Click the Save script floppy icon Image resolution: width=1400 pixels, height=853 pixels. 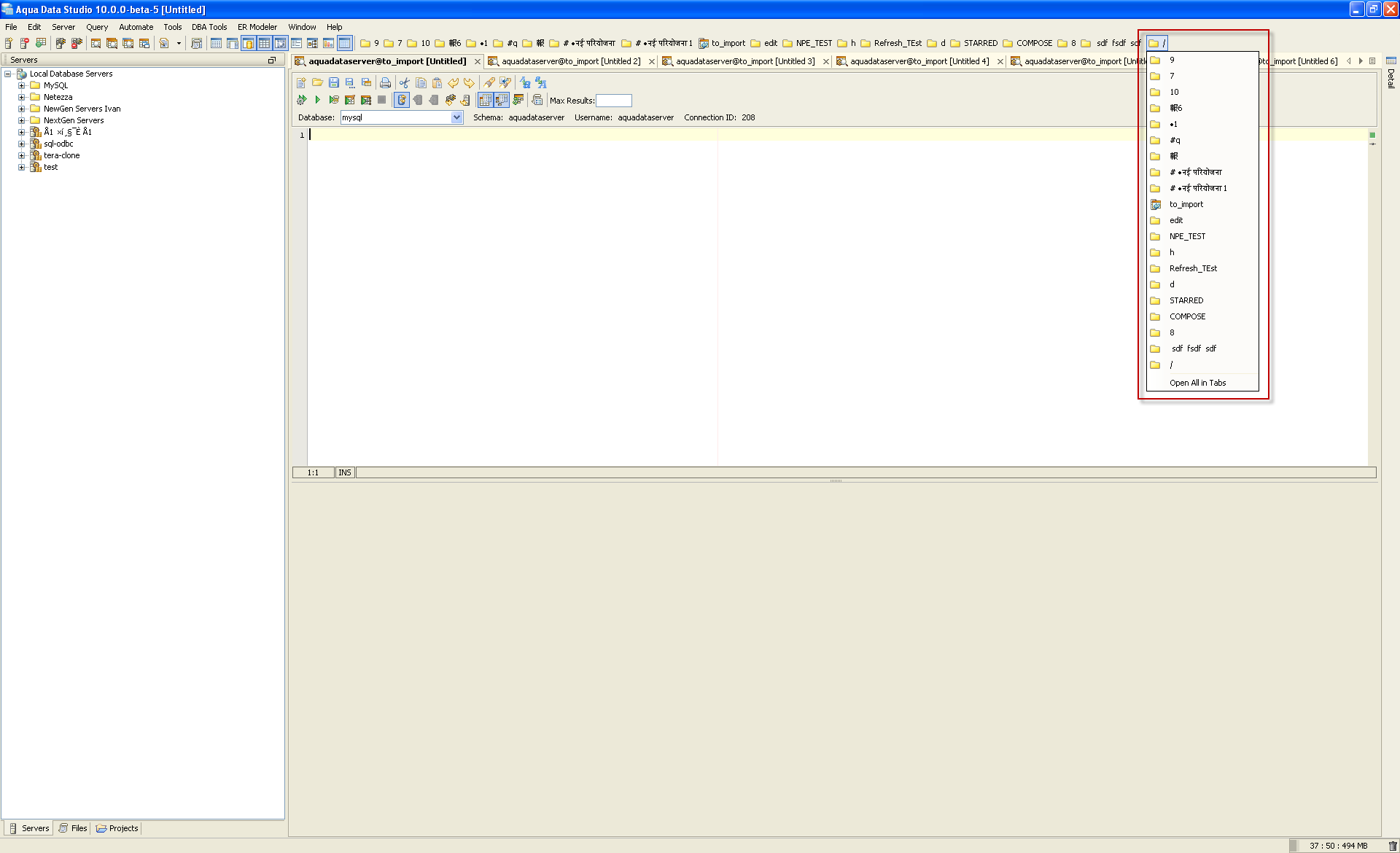coord(333,82)
